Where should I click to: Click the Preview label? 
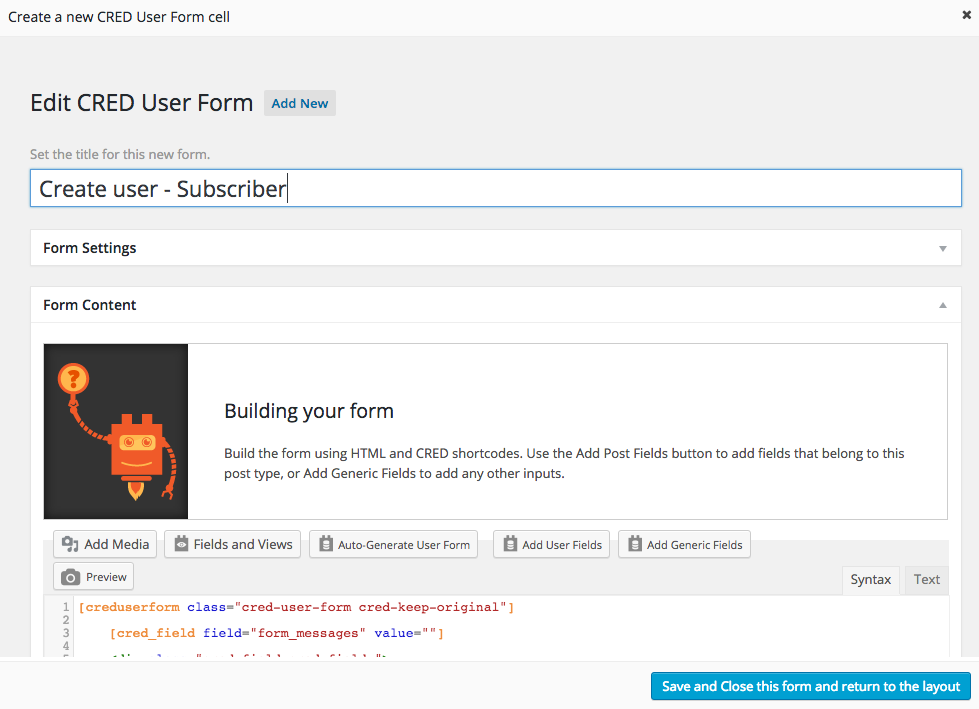point(106,577)
